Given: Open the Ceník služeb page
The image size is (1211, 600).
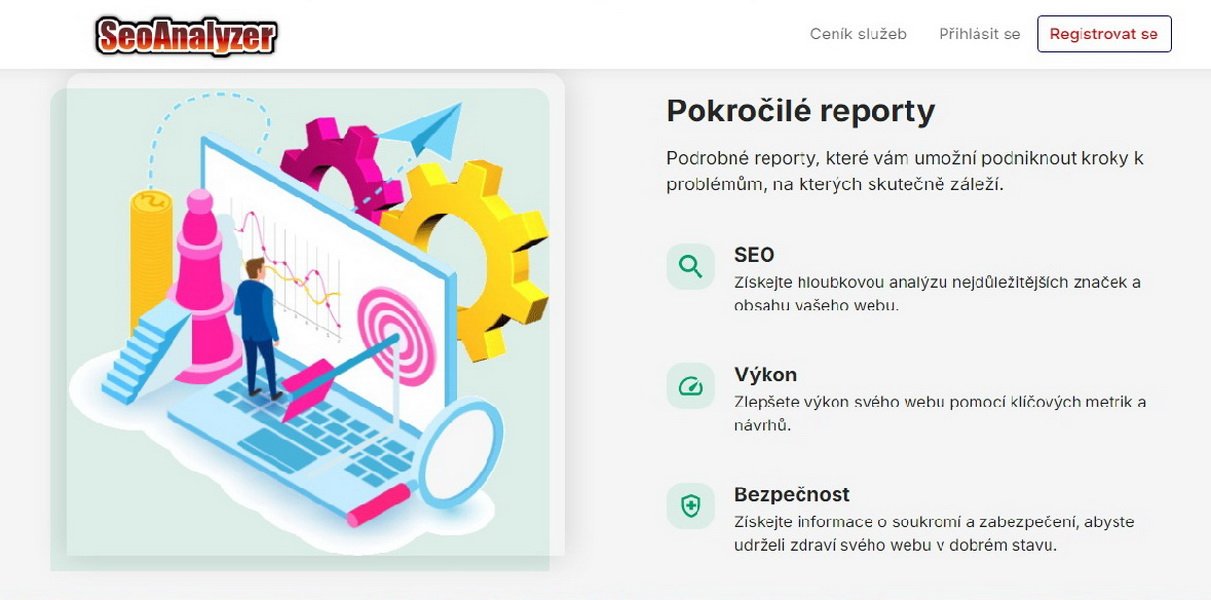Looking at the screenshot, I should click(x=858, y=34).
